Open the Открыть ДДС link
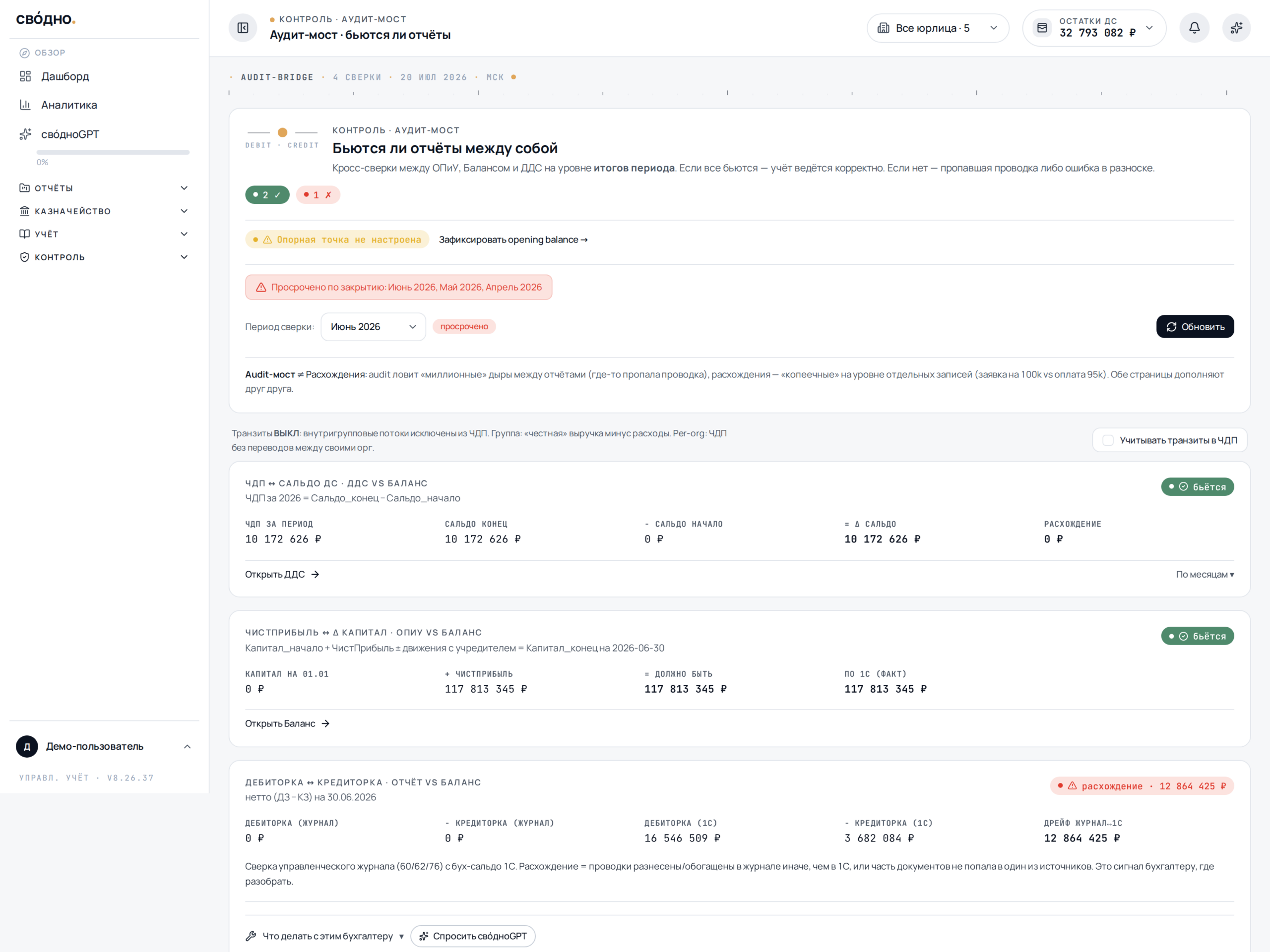 coord(282,574)
